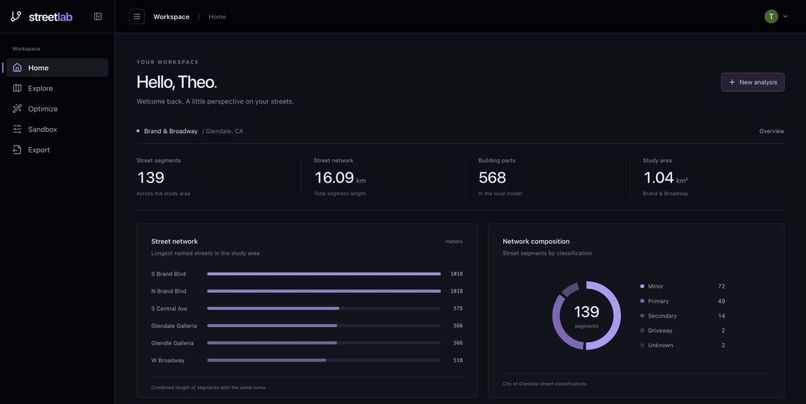
Task: Click City of Glendale street classifications note
Action: [544, 383]
